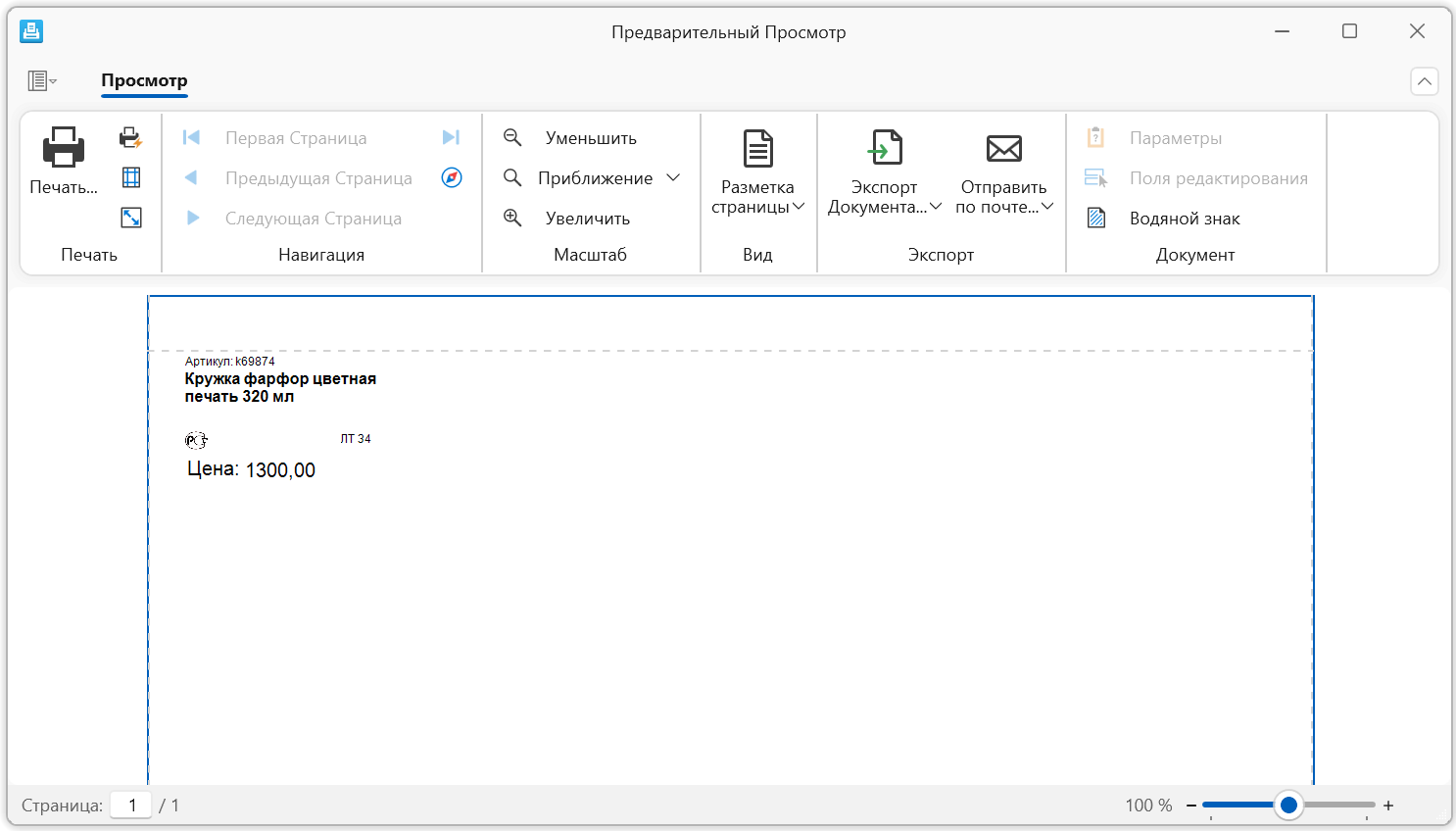The width and height of the screenshot is (1456, 831).
Task: Click Предыдущая Страница button
Action: coord(318,178)
